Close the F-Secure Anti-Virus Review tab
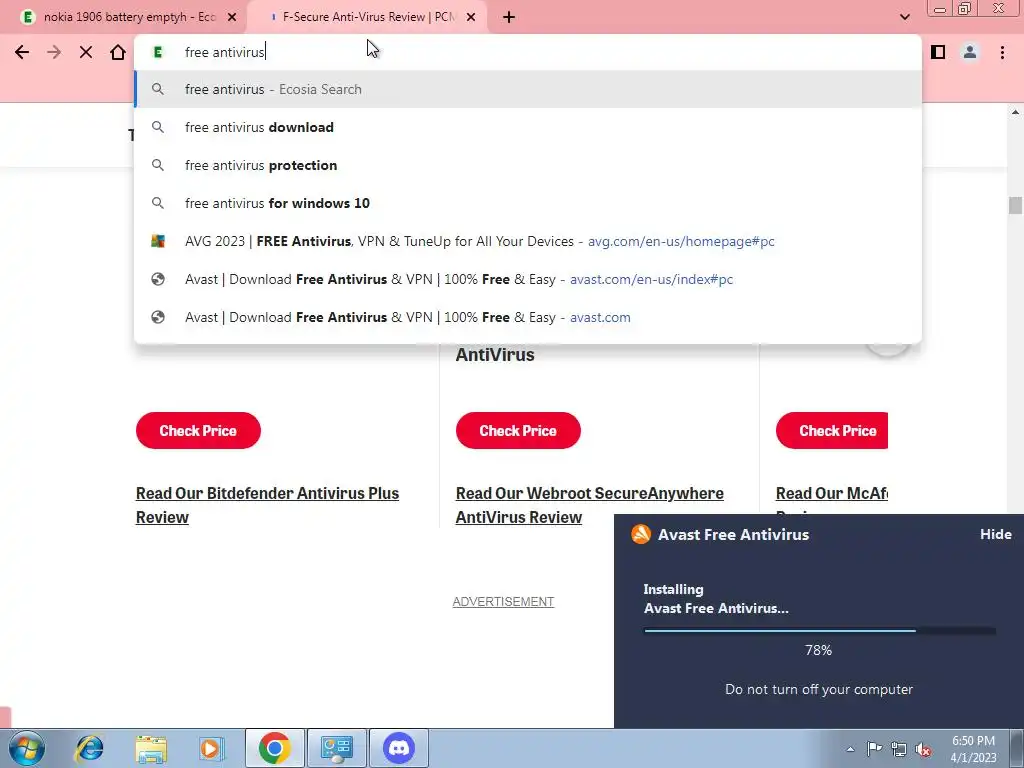The image size is (1024, 768). pyautogui.click(x=471, y=17)
